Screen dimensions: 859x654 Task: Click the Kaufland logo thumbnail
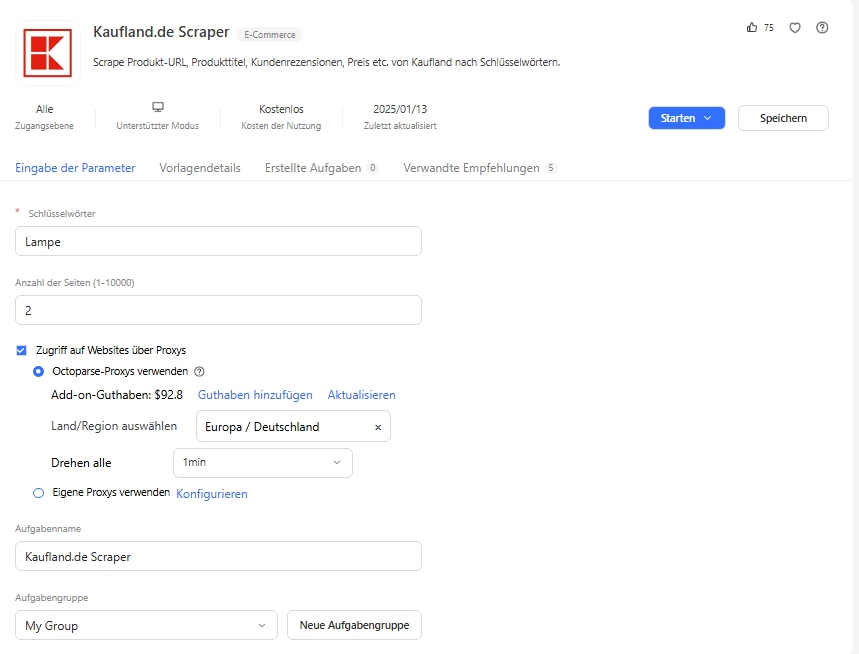click(48, 53)
